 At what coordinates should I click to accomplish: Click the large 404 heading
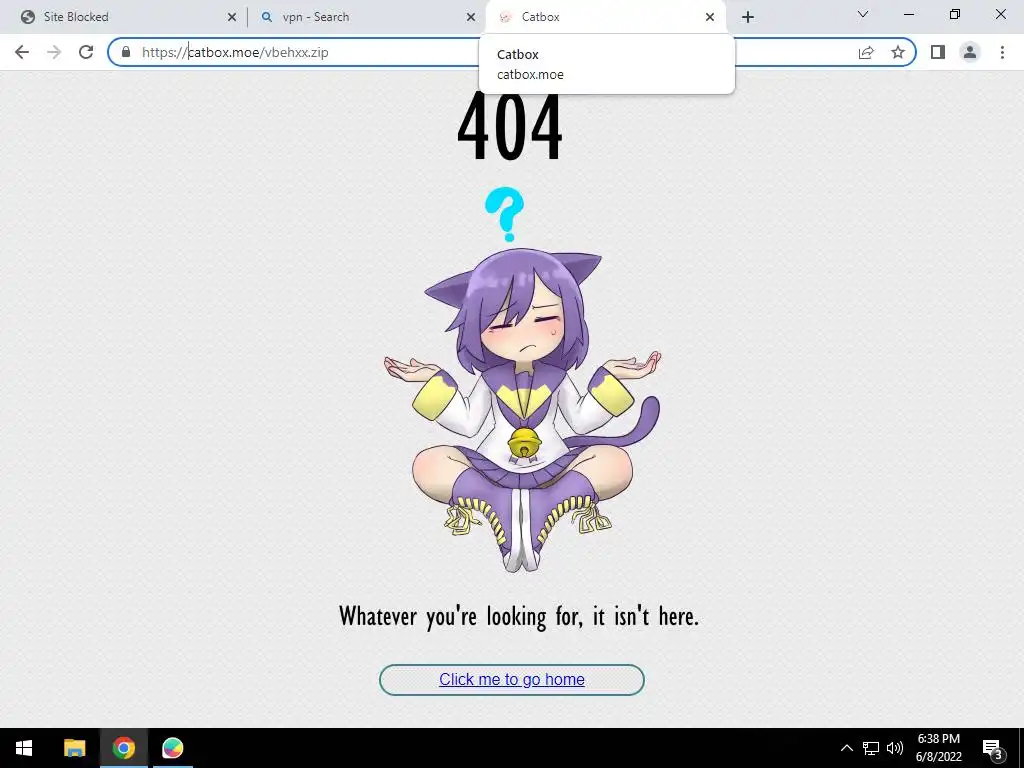pyautogui.click(x=509, y=125)
